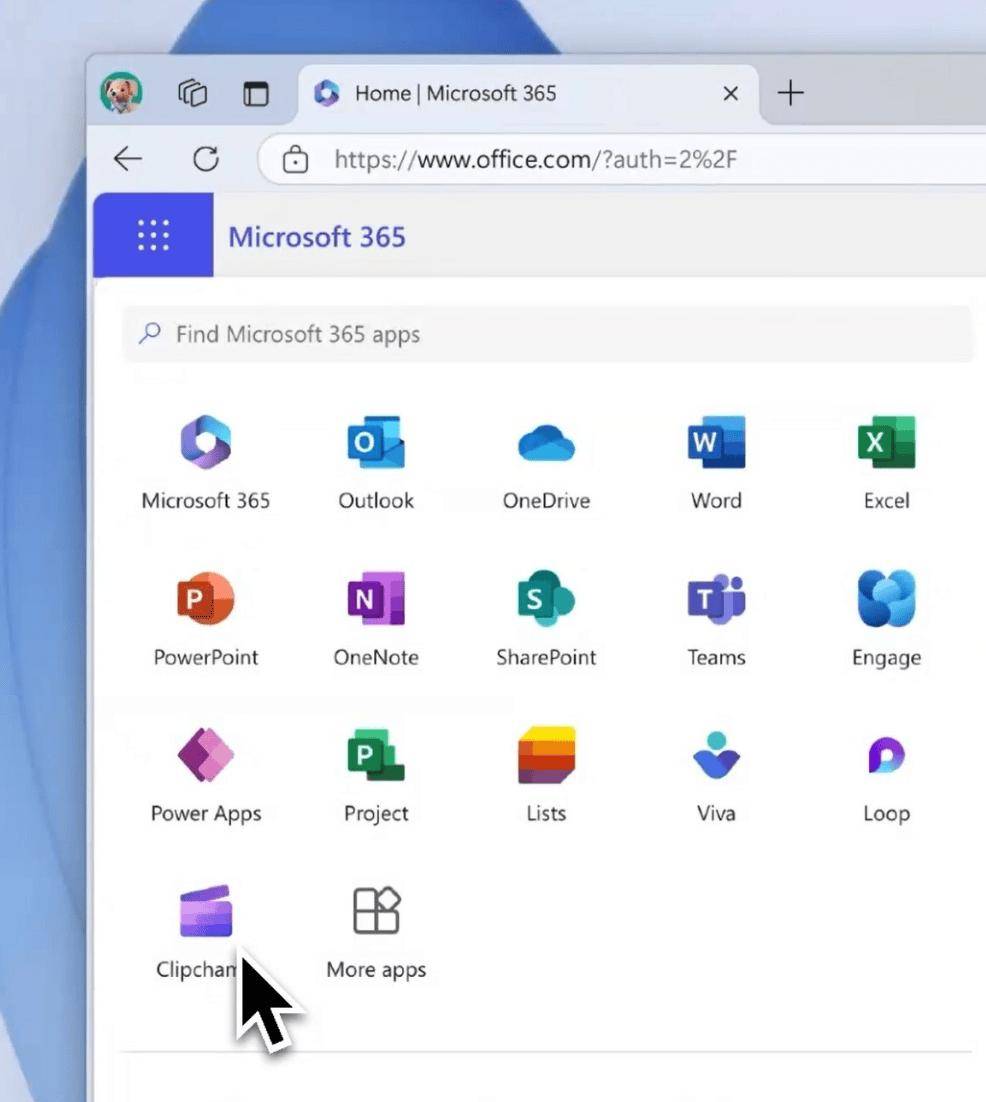986x1102 pixels.
Task: Open the Loop app
Action: pyautogui.click(x=886, y=775)
